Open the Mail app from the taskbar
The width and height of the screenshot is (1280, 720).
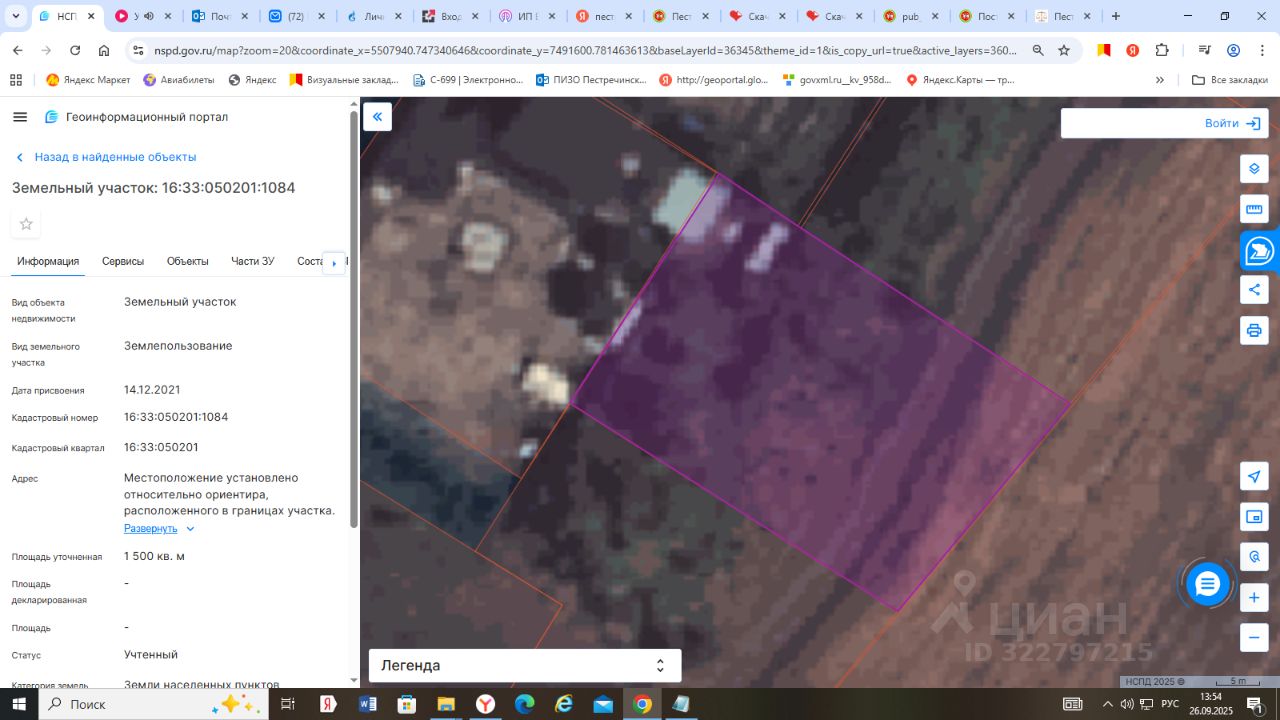603,704
